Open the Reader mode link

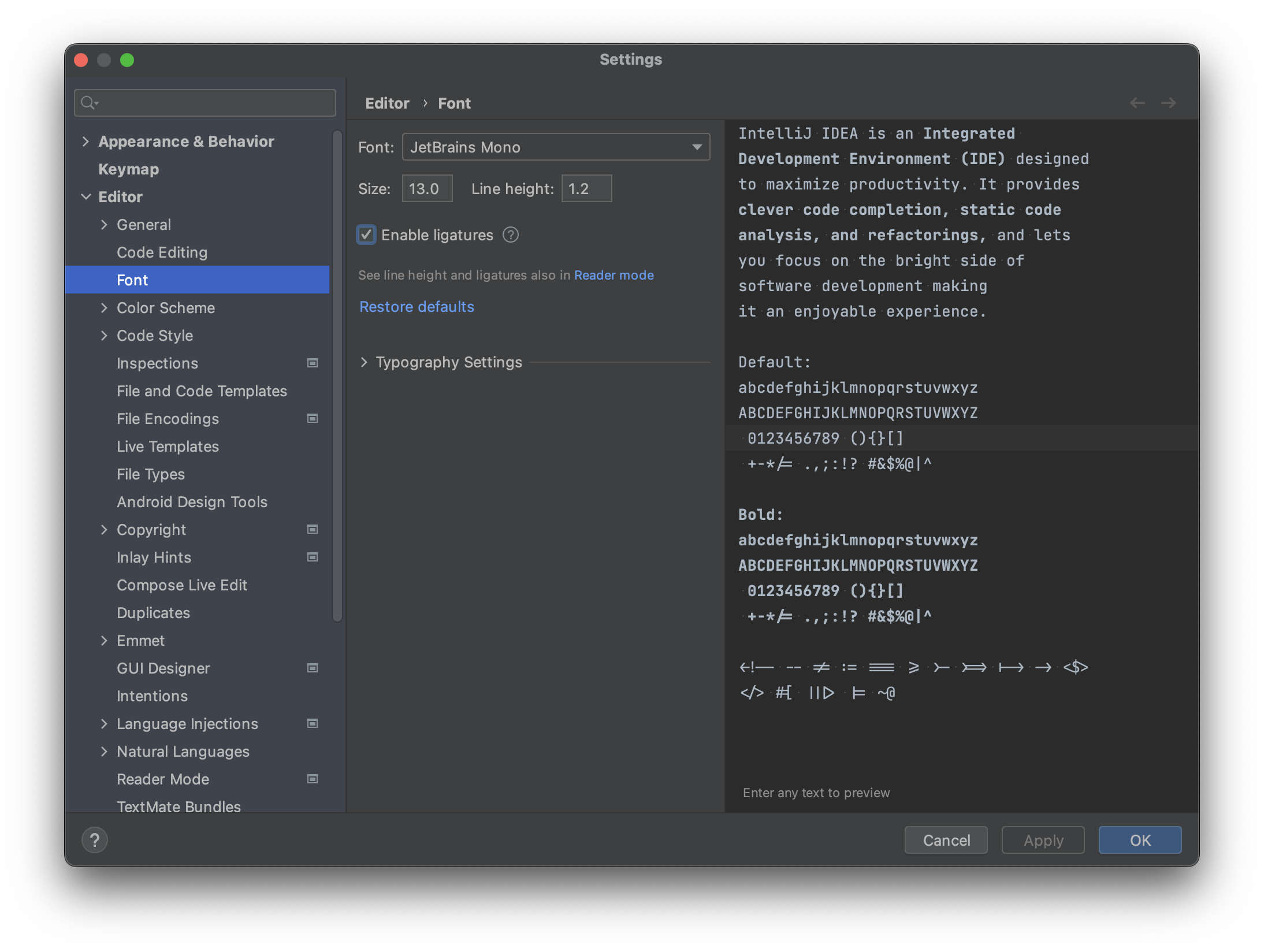614,276
